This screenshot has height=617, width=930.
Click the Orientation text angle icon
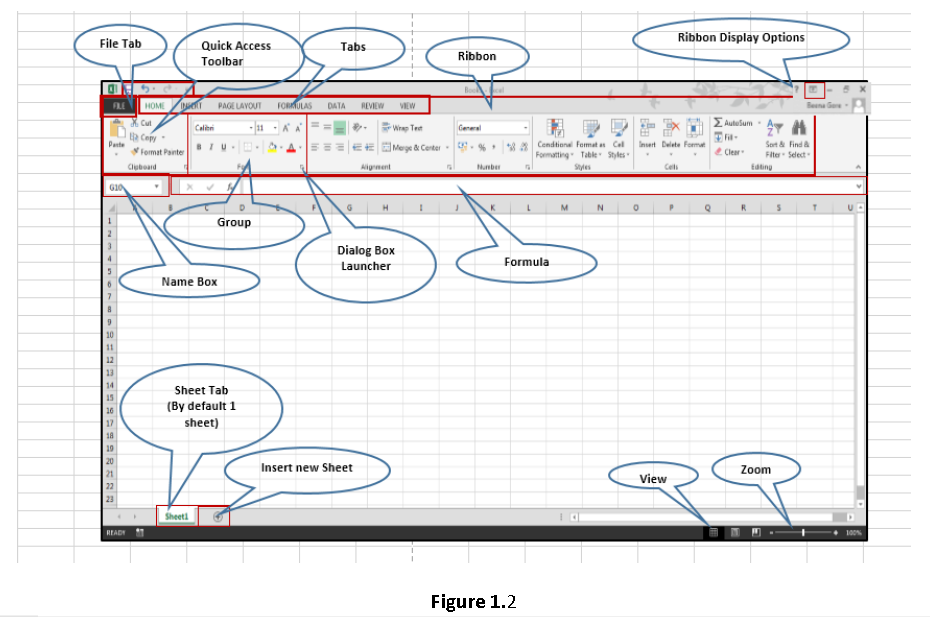click(x=358, y=128)
